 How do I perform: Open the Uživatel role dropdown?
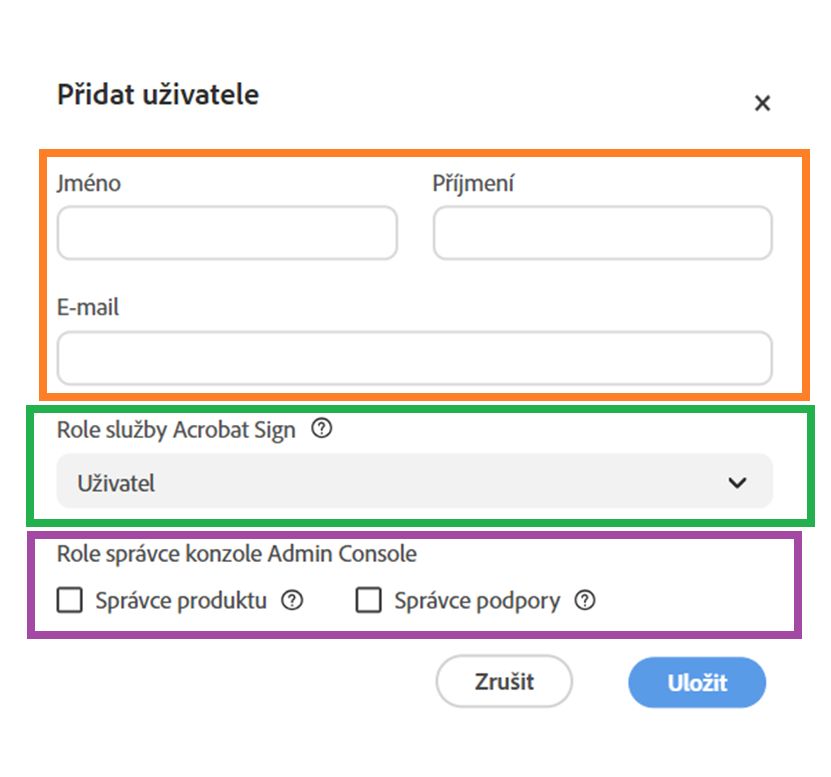(414, 483)
